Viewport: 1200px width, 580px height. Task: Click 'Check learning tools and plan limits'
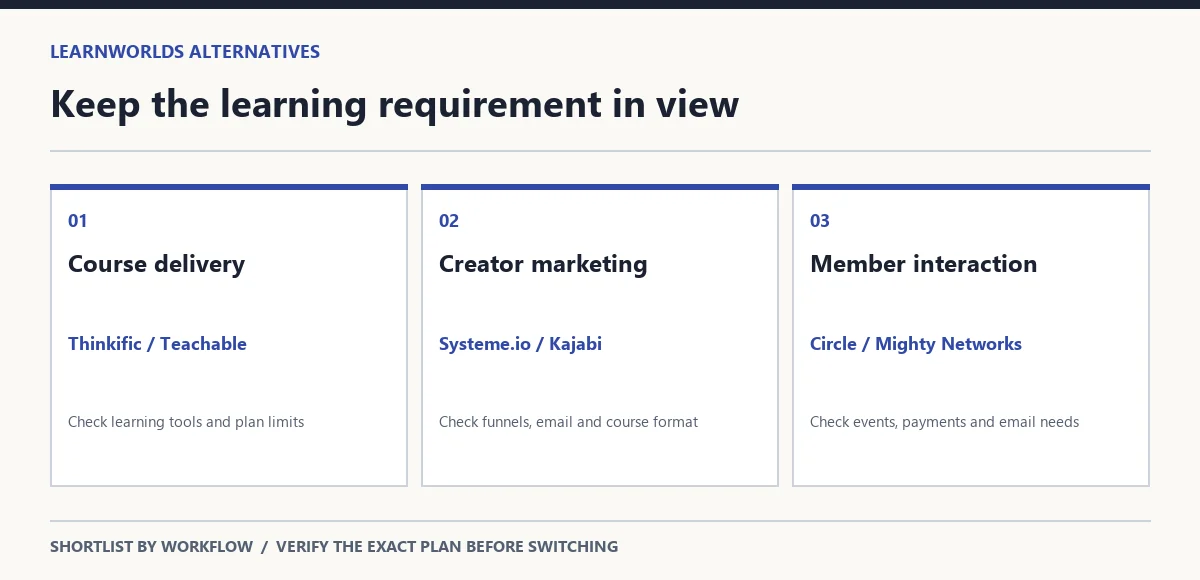click(x=186, y=422)
